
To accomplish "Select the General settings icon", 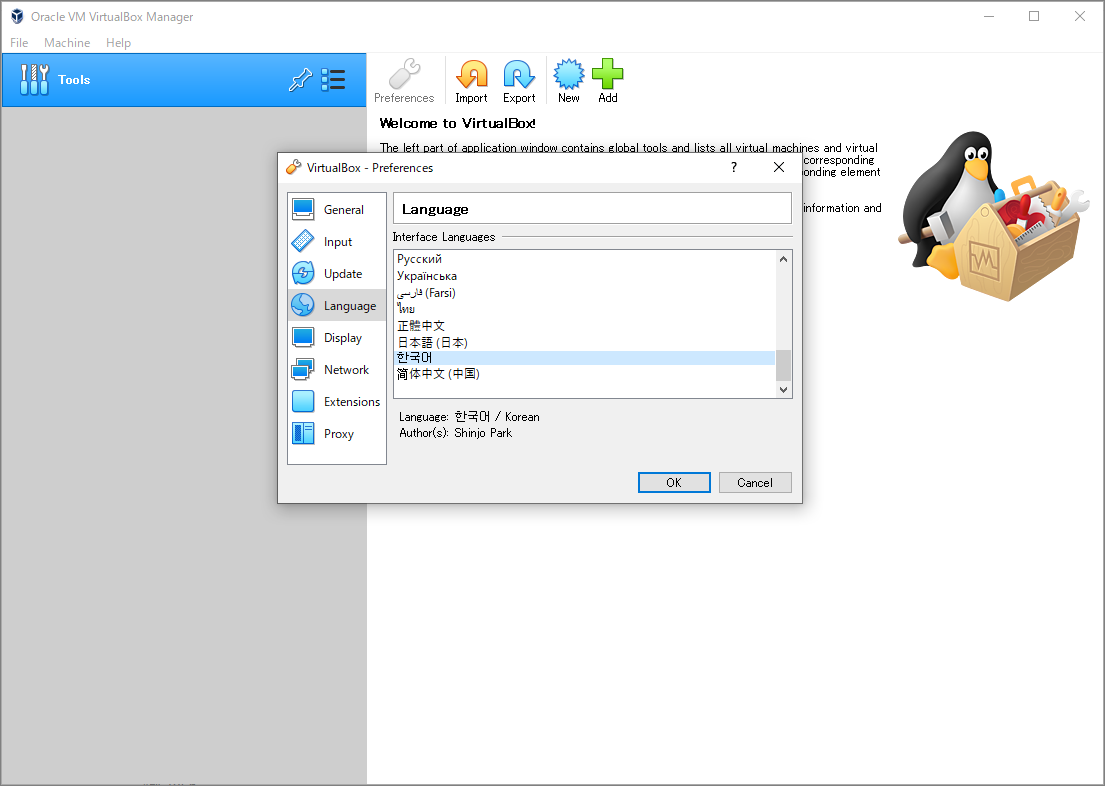I will click(x=303, y=209).
